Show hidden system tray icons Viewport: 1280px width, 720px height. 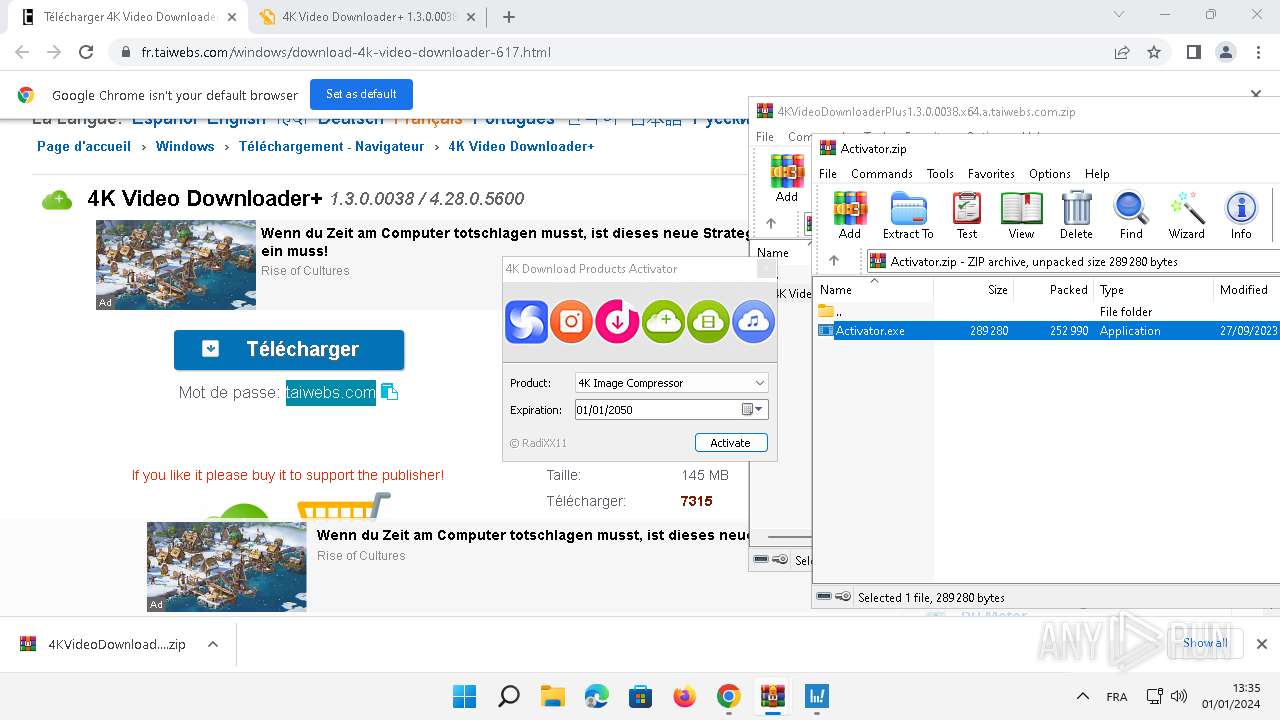1083,696
